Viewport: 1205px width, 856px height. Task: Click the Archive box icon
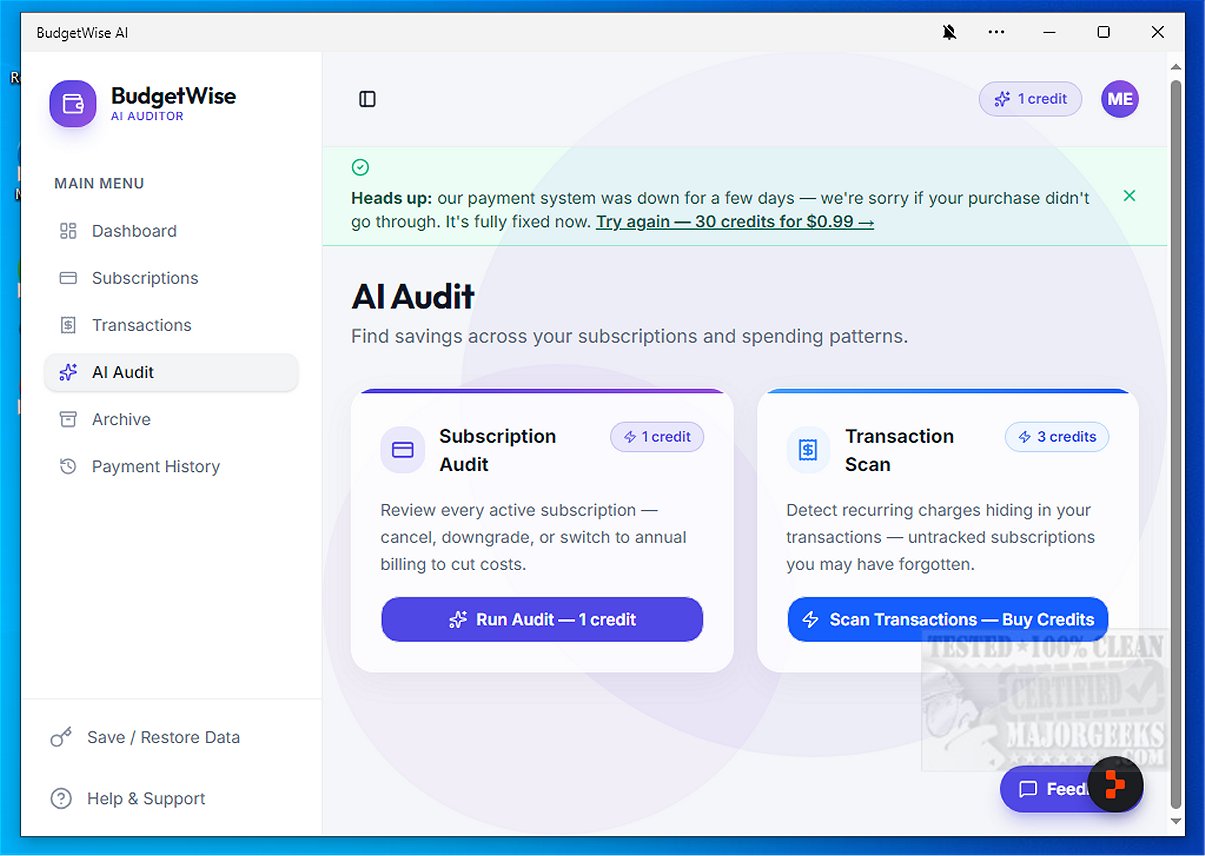(x=68, y=419)
